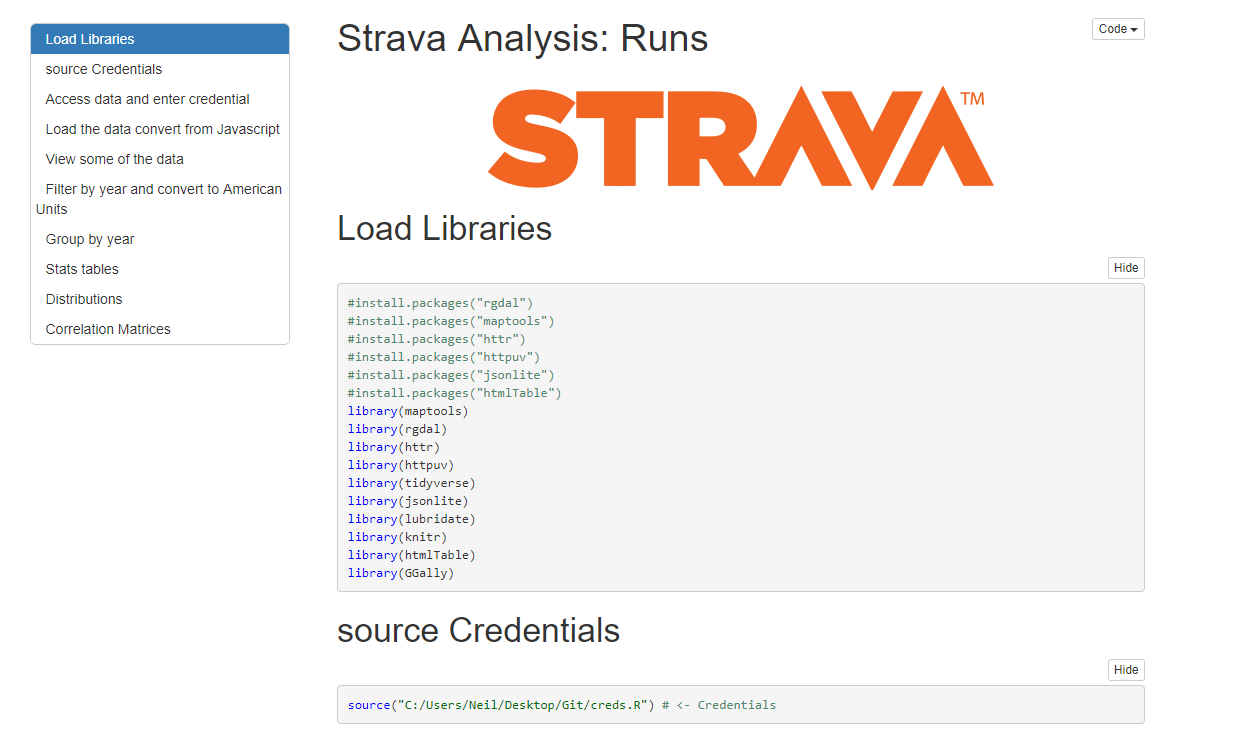The image size is (1258, 746).
Task: Click the library(rgdal) code line
Action: [398, 429]
